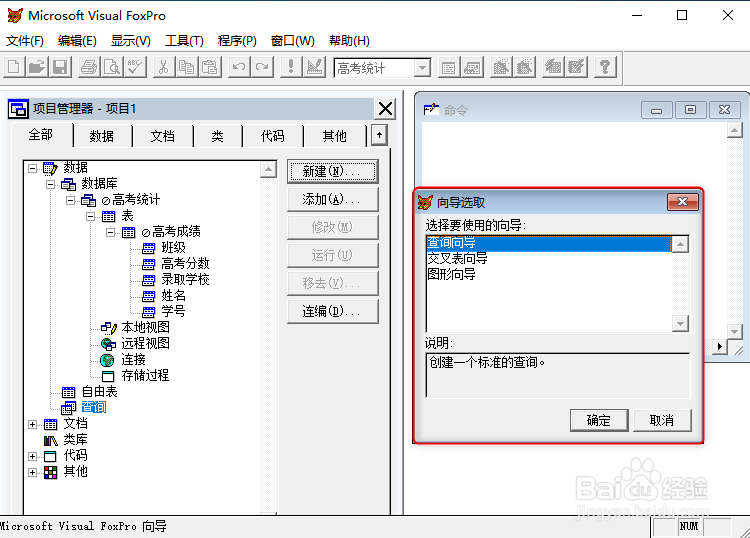
Task: Click the Report wizard toolbar icon
Action: pos(524,67)
